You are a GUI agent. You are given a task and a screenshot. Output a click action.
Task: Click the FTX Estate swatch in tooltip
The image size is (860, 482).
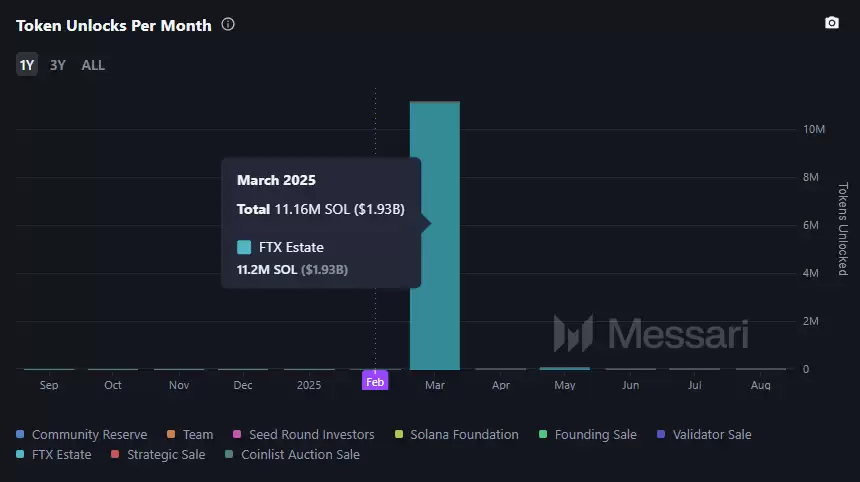click(244, 247)
